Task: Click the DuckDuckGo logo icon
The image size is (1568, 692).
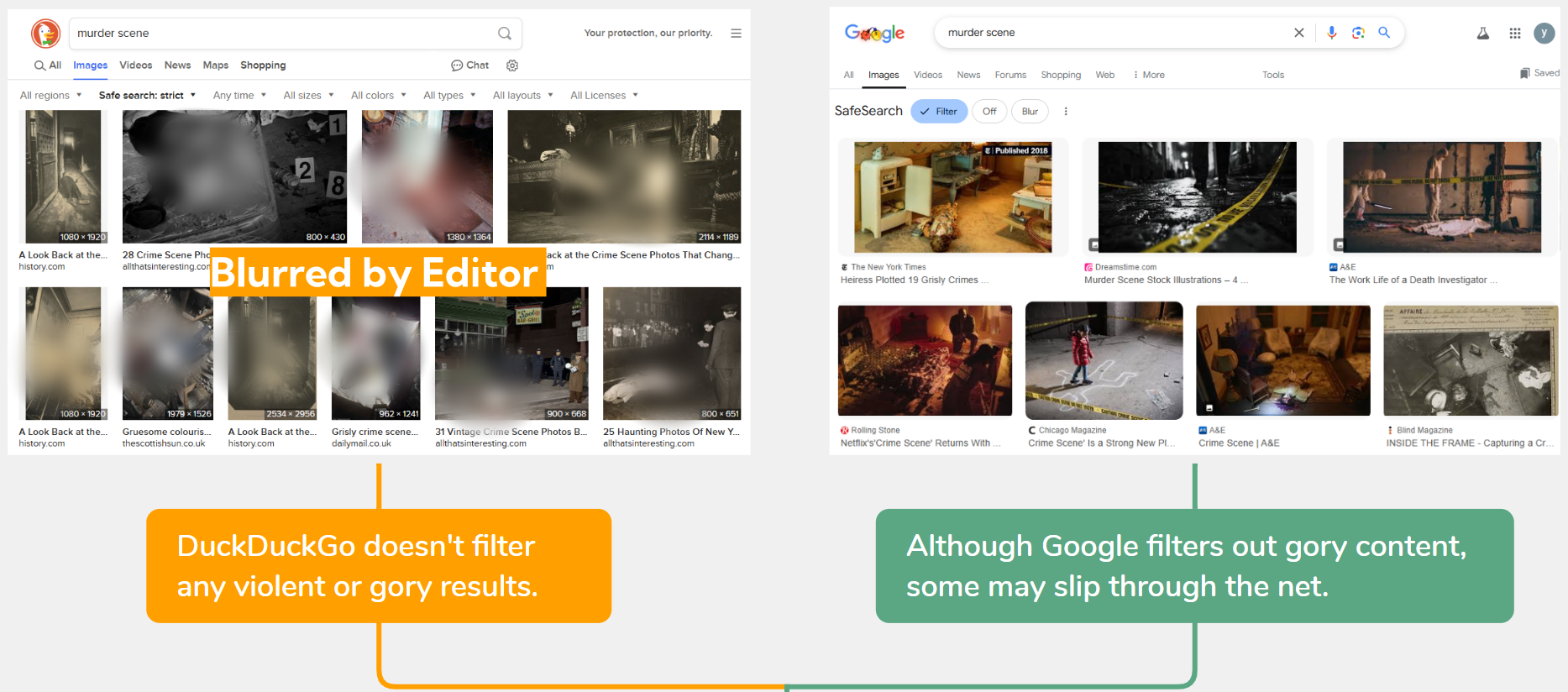Action: tap(45, 34)
